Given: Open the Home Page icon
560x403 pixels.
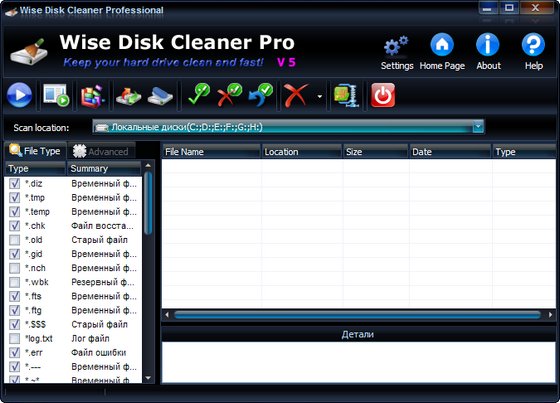Looking at the screenshot, I should tap(442, 45).
